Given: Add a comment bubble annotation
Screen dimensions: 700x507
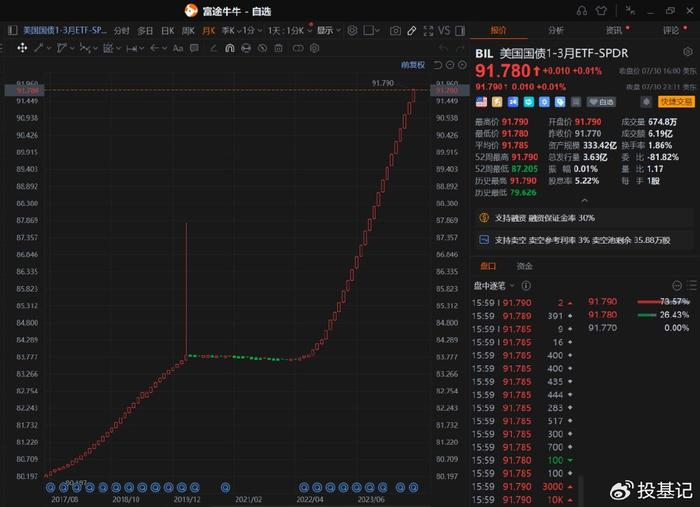Looking at the screenshot, I should pyautogui.click(x=194, y=48).
